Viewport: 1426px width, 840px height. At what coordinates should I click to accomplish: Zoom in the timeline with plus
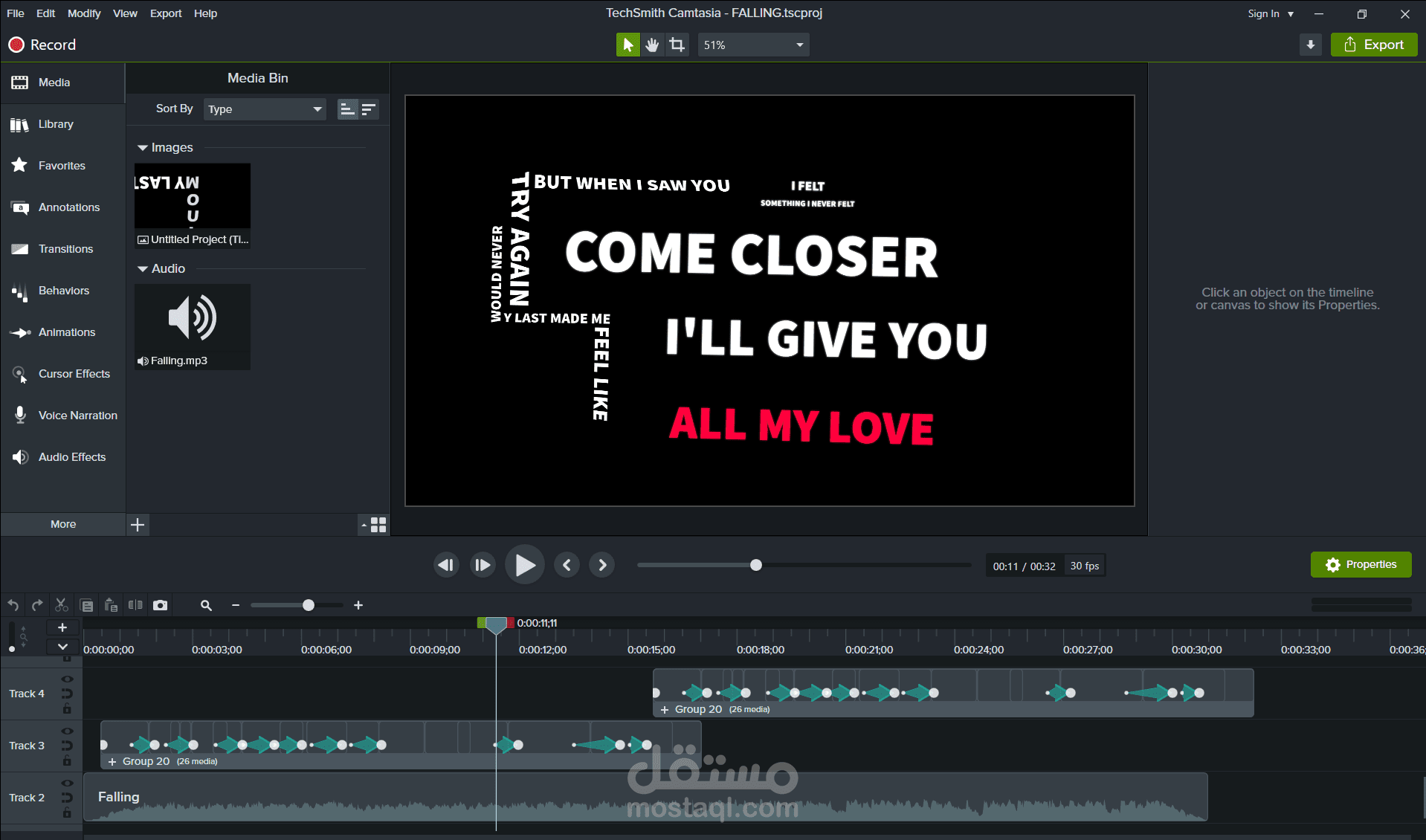point(358,605)
